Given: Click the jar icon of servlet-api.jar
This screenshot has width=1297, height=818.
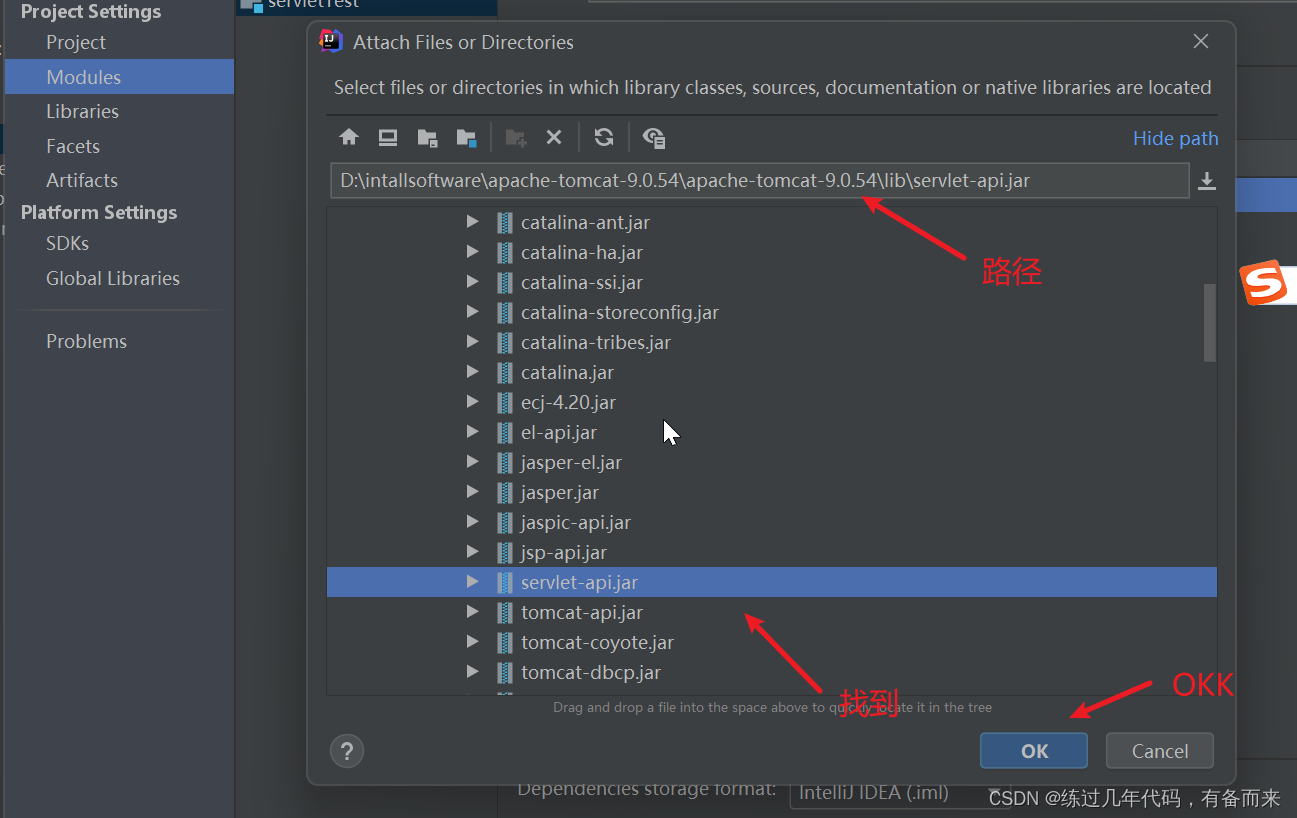Looking at the screenshot, I should (x=505, y=582).
